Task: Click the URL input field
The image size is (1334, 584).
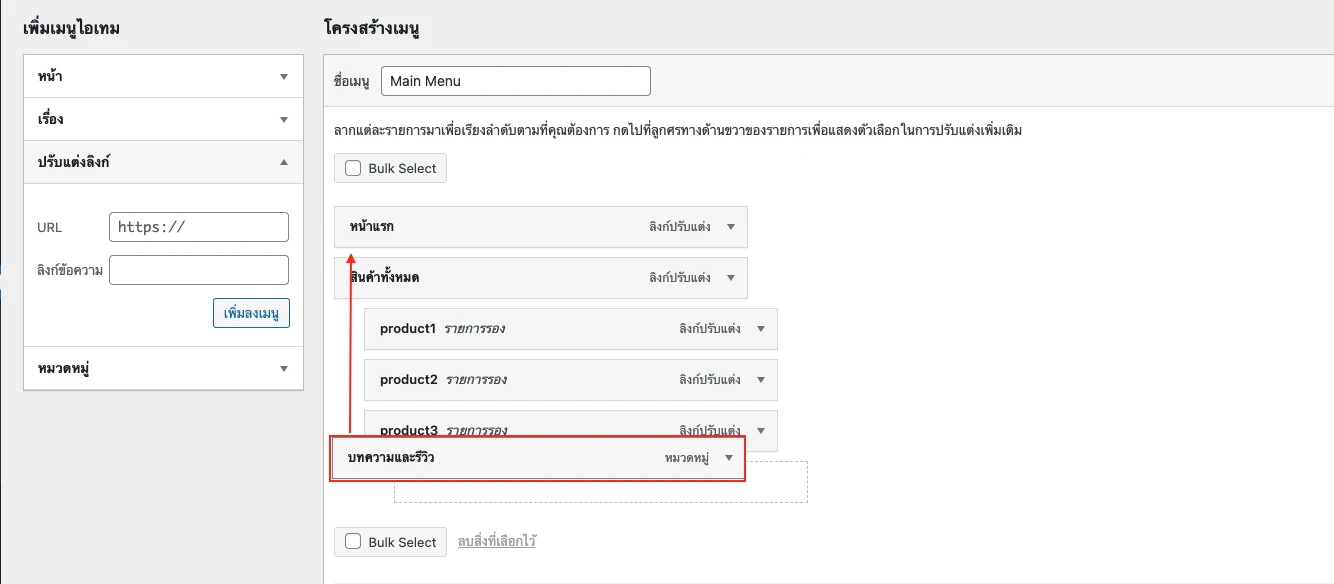Action: [199, 227]
